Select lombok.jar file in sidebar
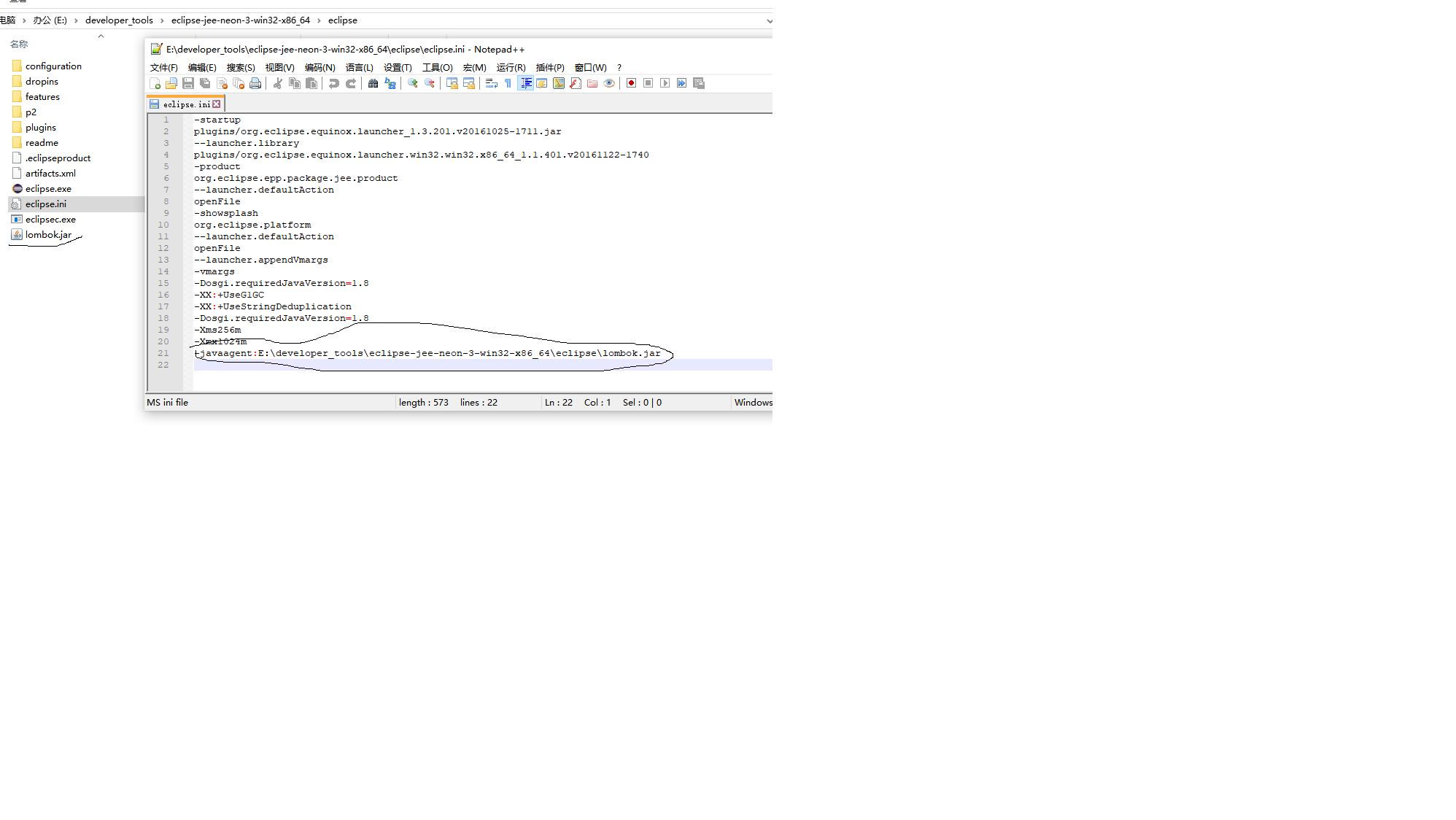Screen dimensions: 1456x820 48,234
